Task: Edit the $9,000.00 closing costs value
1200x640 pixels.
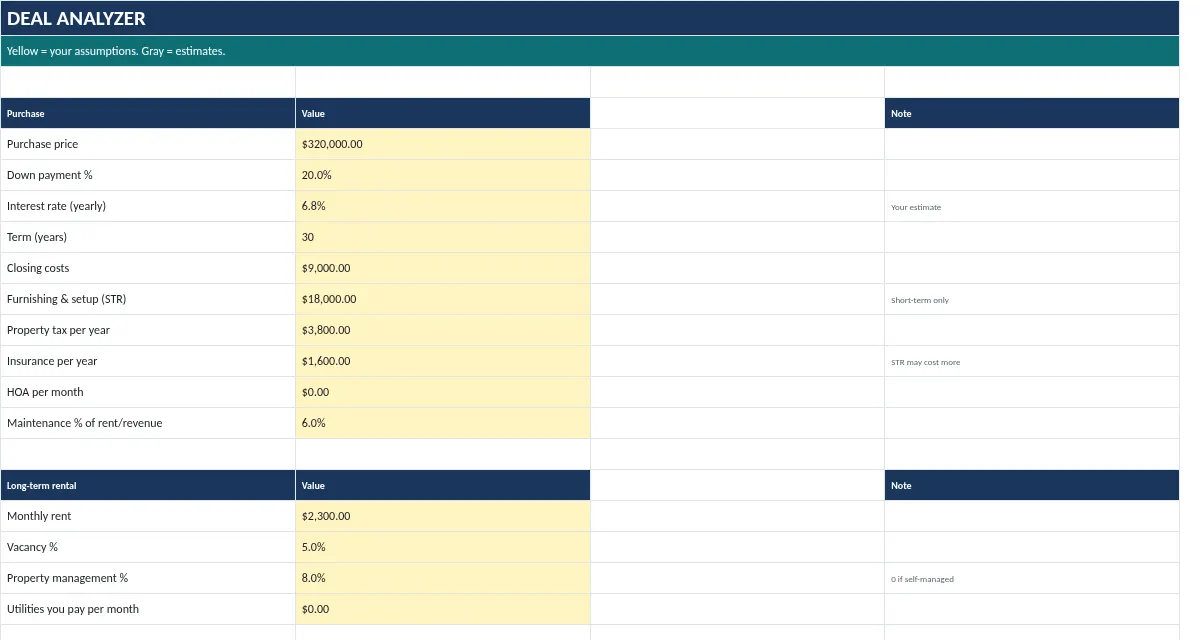Action: [443, 268]
